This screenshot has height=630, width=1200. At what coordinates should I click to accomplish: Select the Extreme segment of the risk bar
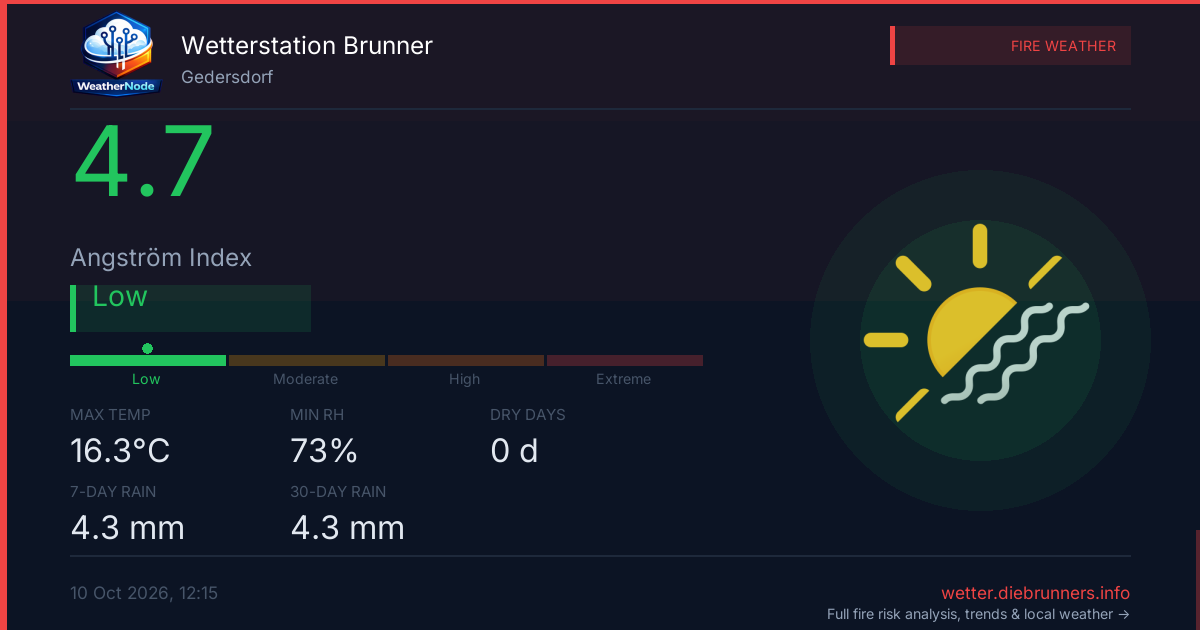tap(625, 360)
